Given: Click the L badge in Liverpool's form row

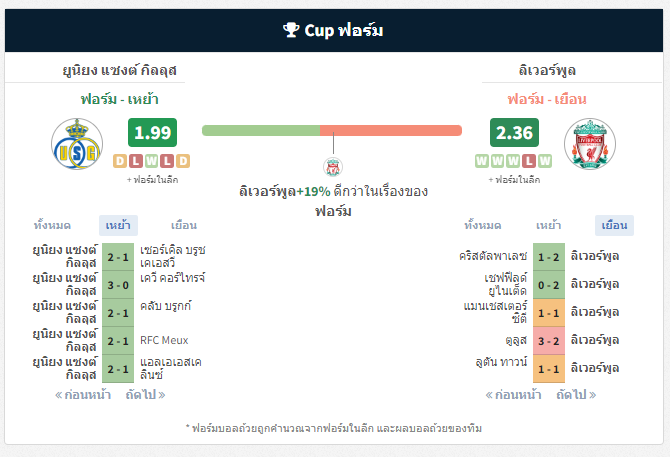Looking at the screenshot, I should [x=529, y=161].
